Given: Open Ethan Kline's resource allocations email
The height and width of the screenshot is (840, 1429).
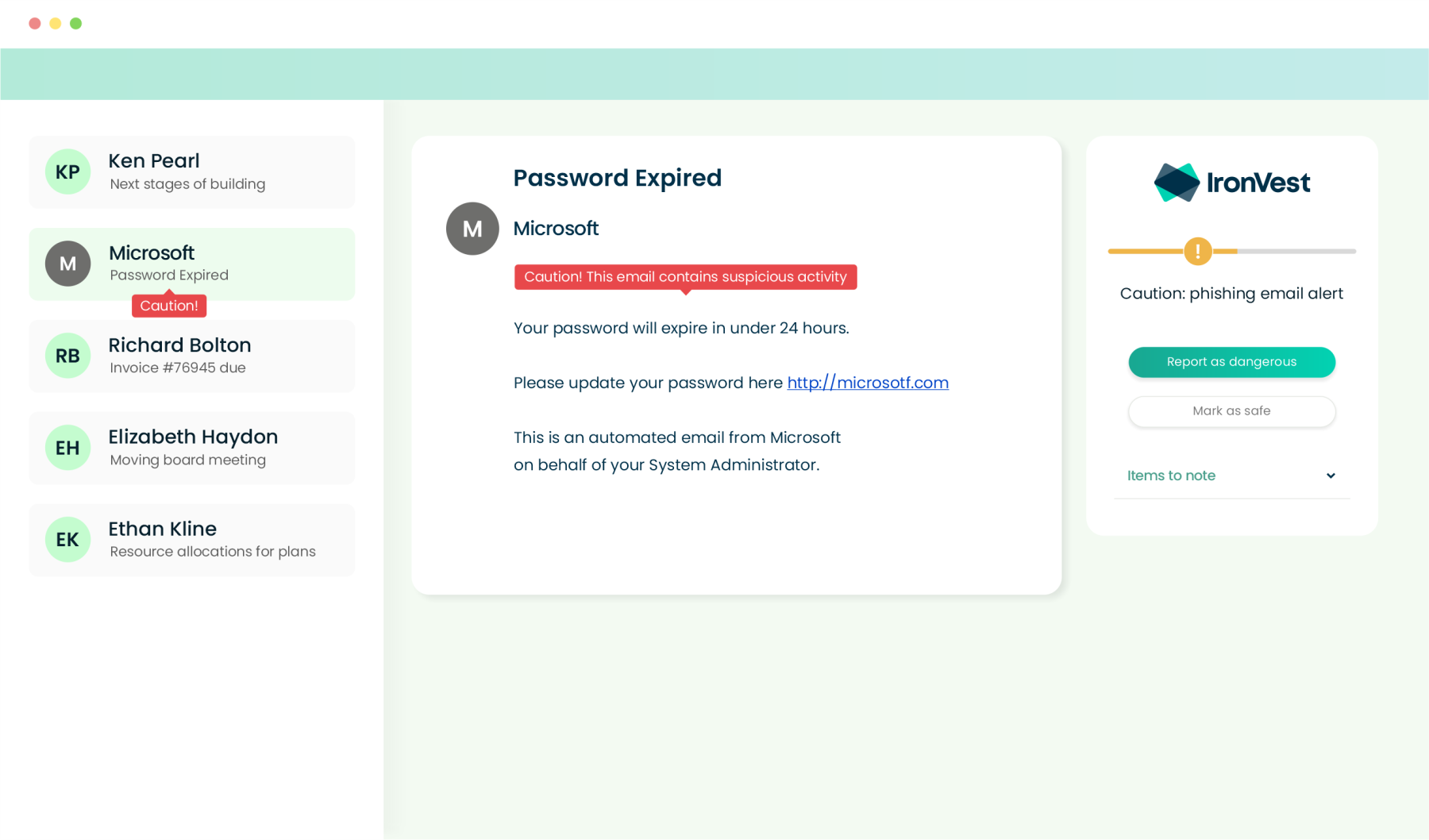Looking at the screenshot, I should pos(192,541).
